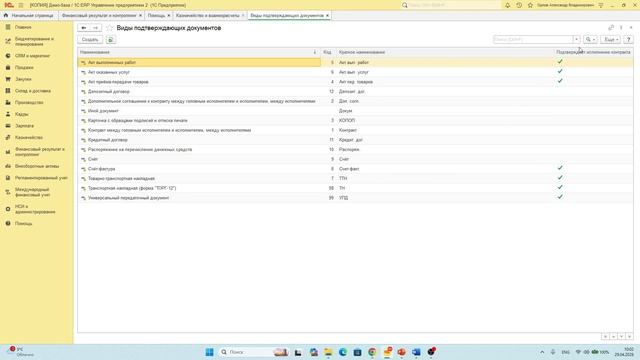Screen dimensions: 640x360
Task: Click the get-link icon near page title
Action: point(611,28)
